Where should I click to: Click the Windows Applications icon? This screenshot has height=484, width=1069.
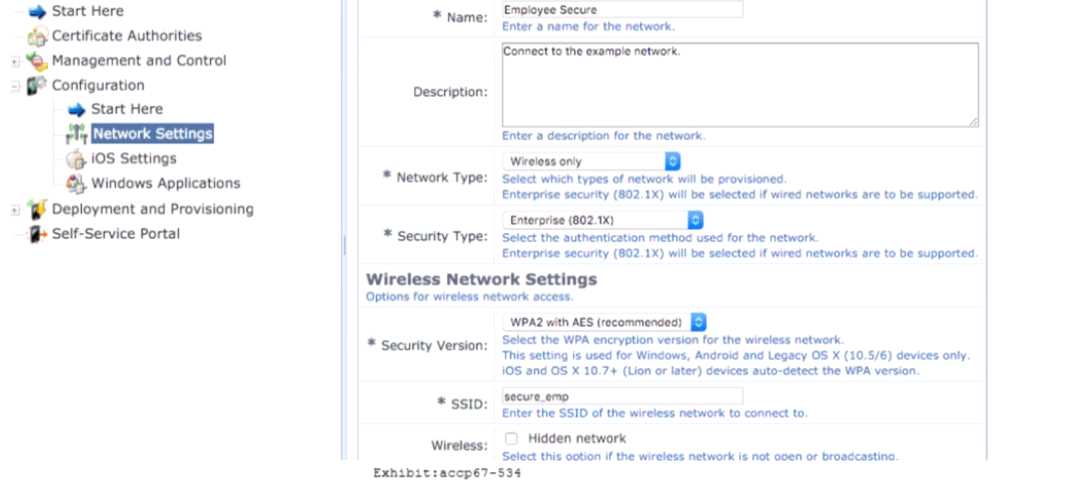pyautogui.click(x=76, y=184)
